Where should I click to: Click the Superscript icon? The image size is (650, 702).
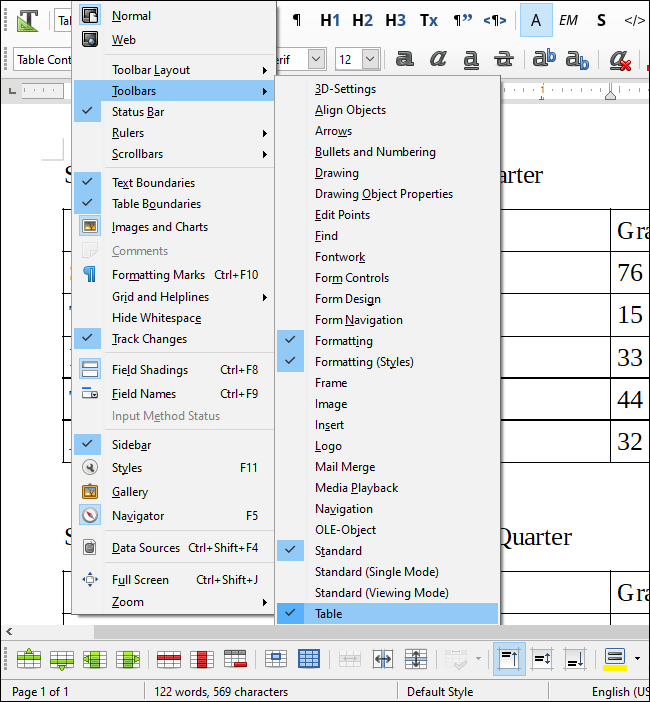pyautogui.click(x=544, y=59)
